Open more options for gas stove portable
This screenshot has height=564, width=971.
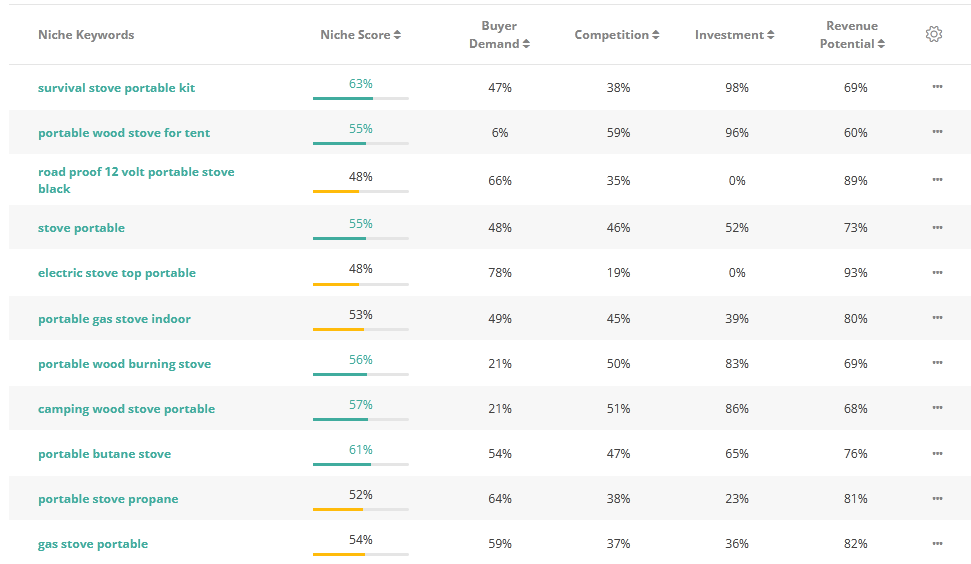coord(937,543)
